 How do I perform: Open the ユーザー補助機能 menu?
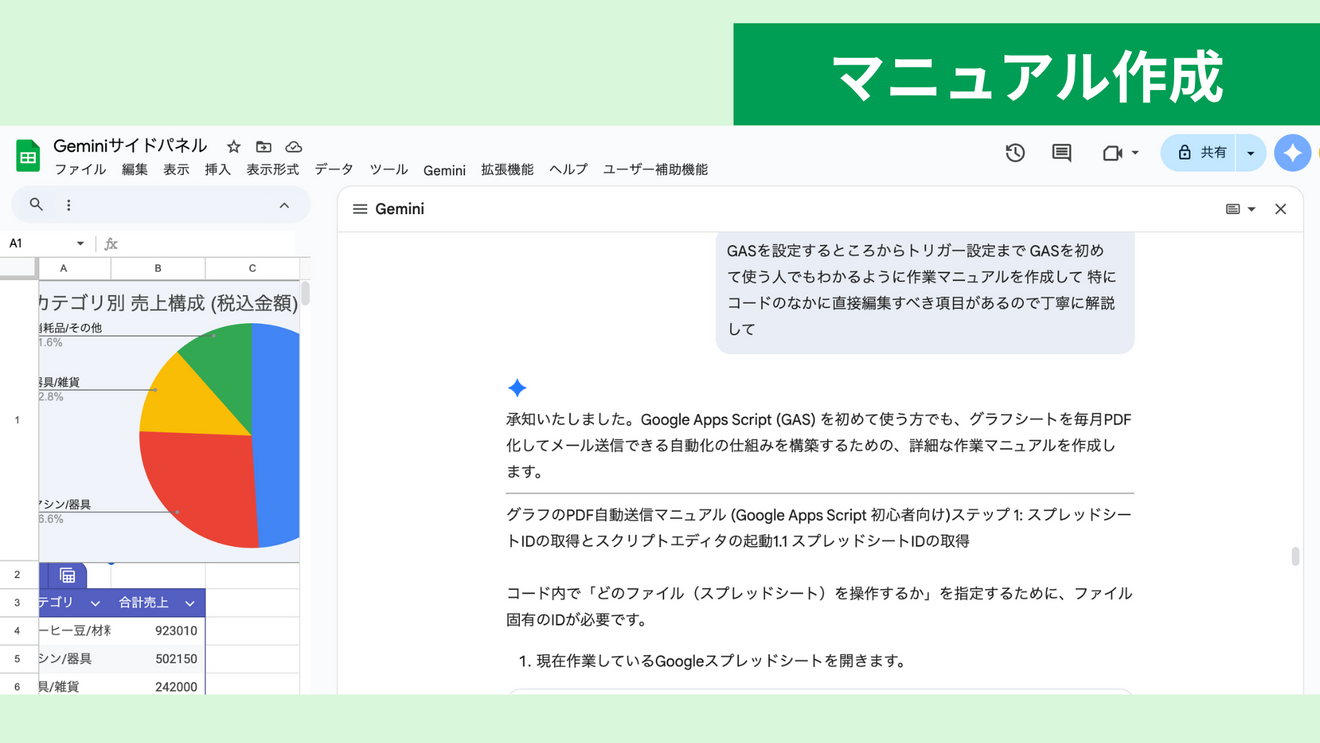coord(655,170)
